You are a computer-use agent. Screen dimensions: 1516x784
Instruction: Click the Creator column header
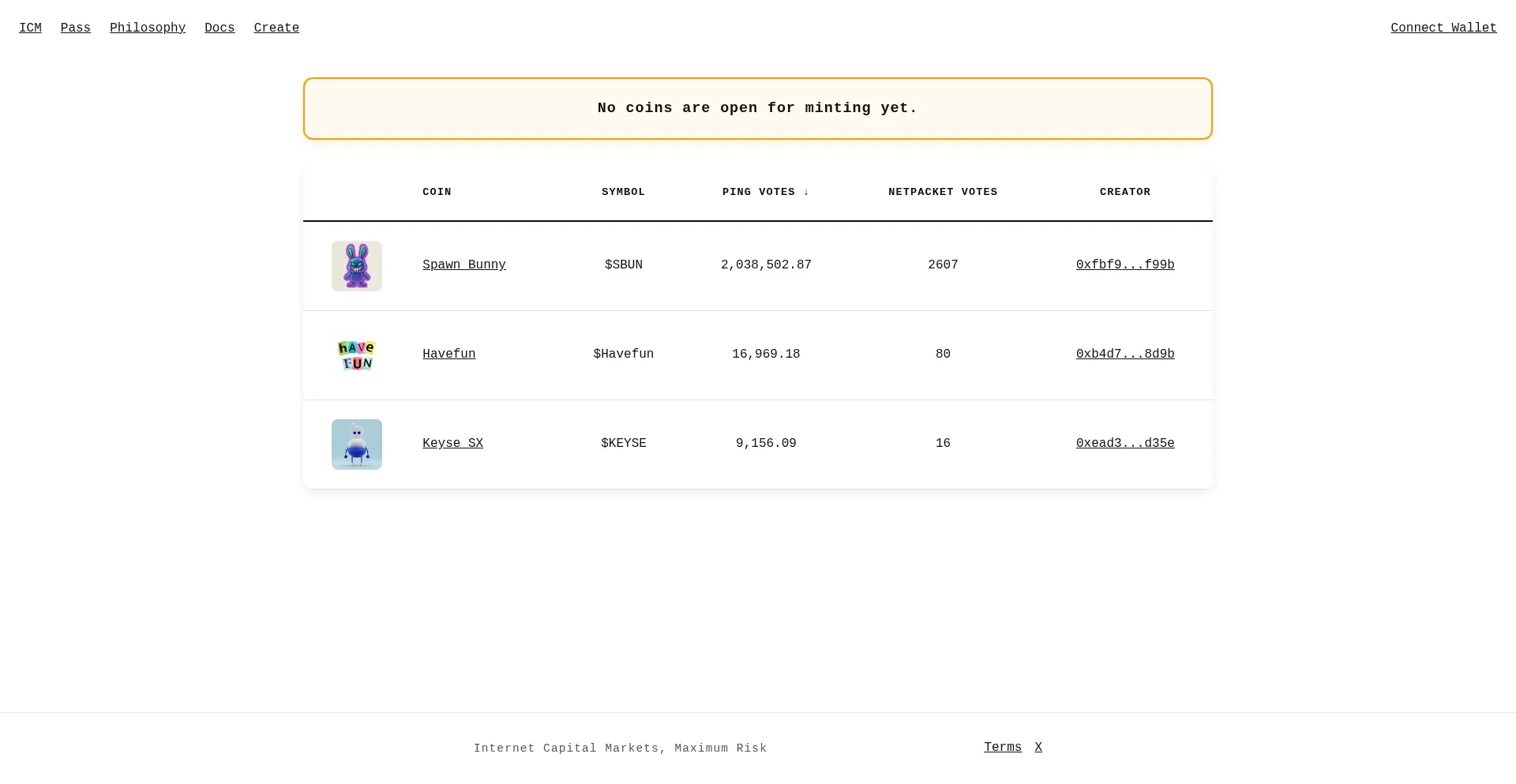pos(1125,192)
